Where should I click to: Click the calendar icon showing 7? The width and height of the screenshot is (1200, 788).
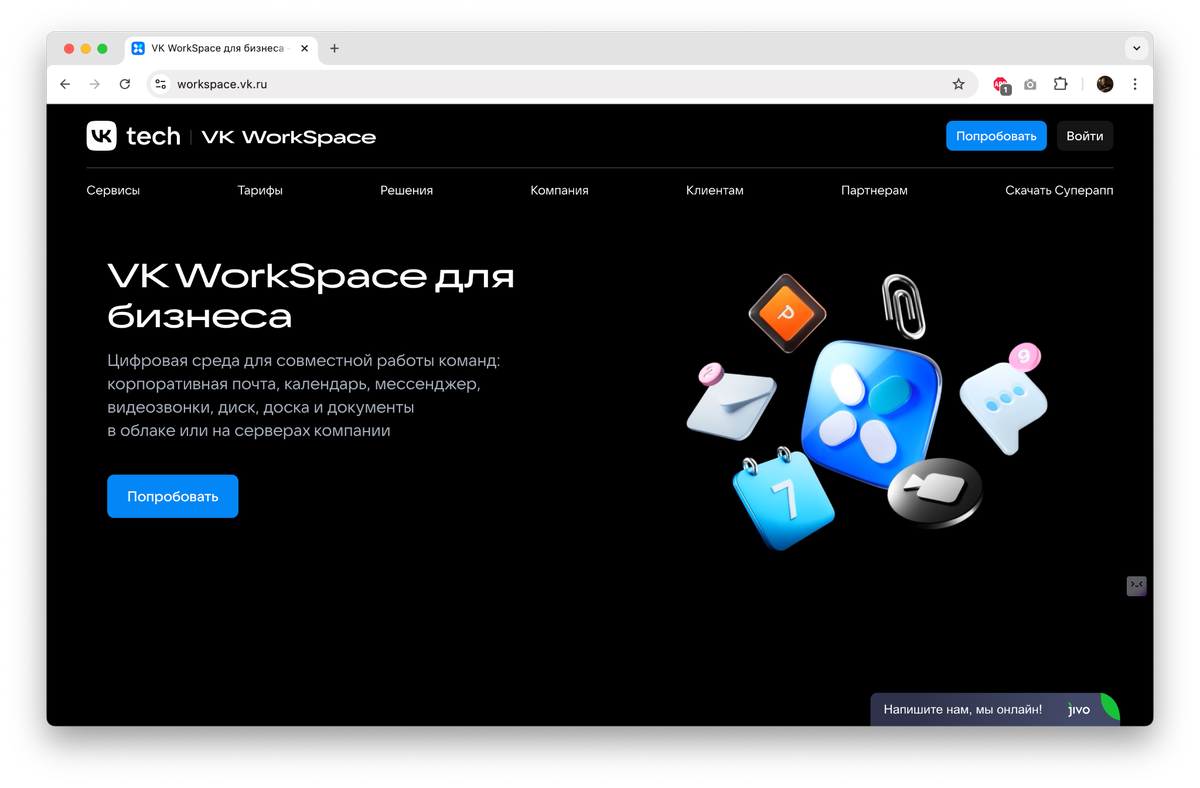click(x=783, y=498)
